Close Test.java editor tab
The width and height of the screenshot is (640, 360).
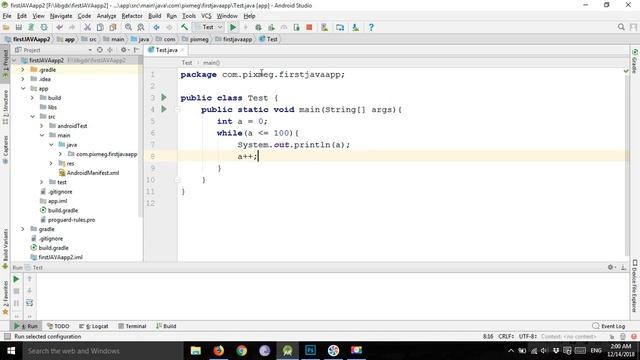click(182, 50)
